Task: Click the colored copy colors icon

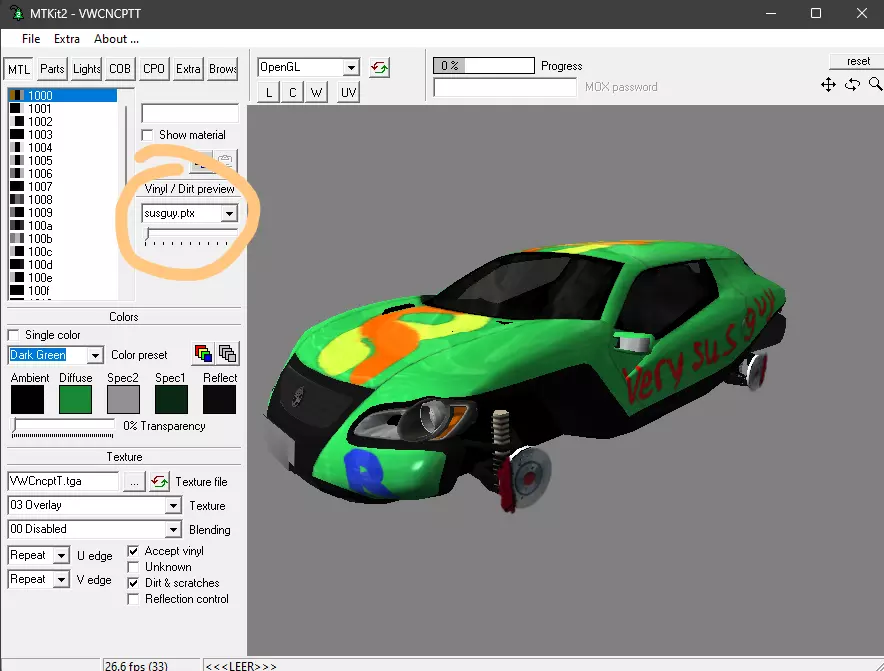Action: click(204, 354)
